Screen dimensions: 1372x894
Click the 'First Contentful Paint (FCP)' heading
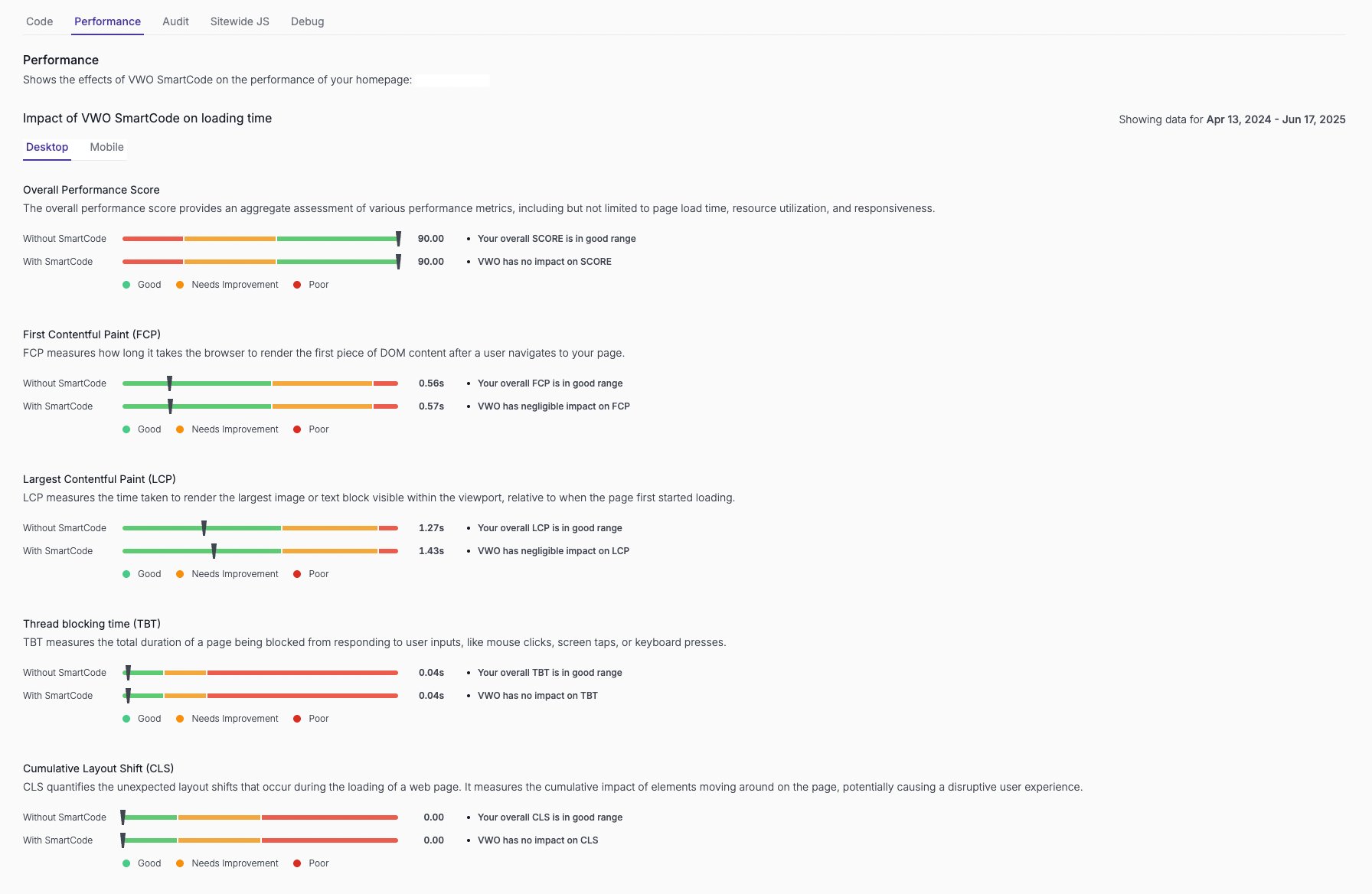click(x=92, y=334)
